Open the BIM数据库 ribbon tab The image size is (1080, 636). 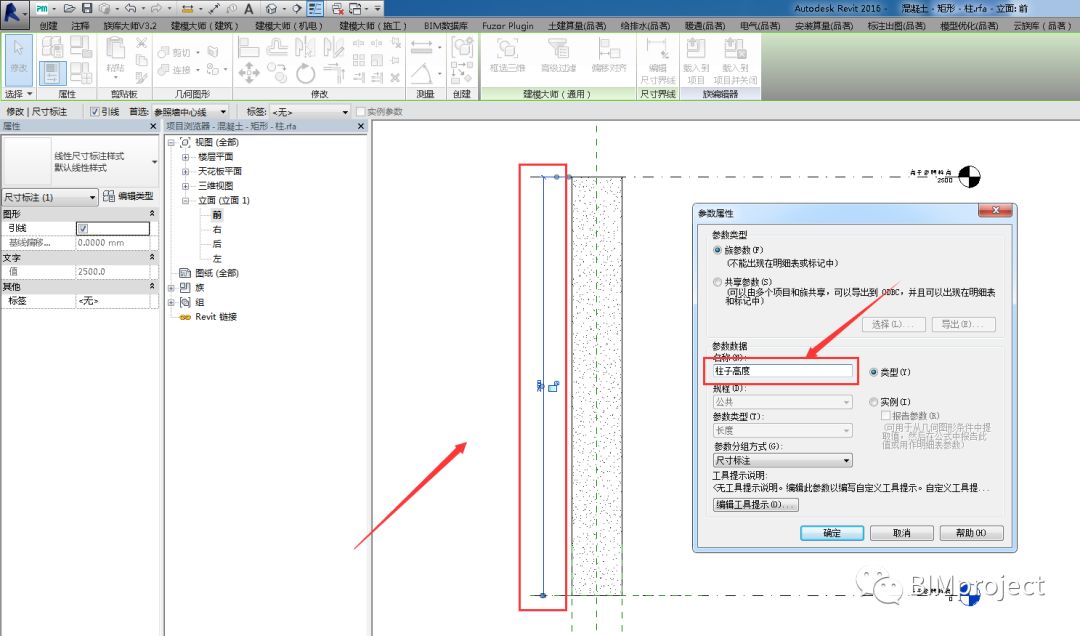[x=446, y=25]
